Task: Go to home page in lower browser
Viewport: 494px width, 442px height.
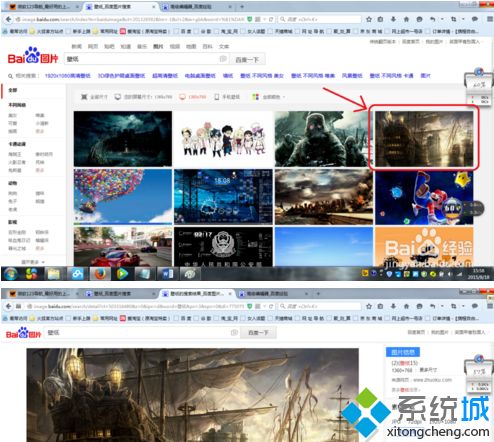Action: [406, 306]
